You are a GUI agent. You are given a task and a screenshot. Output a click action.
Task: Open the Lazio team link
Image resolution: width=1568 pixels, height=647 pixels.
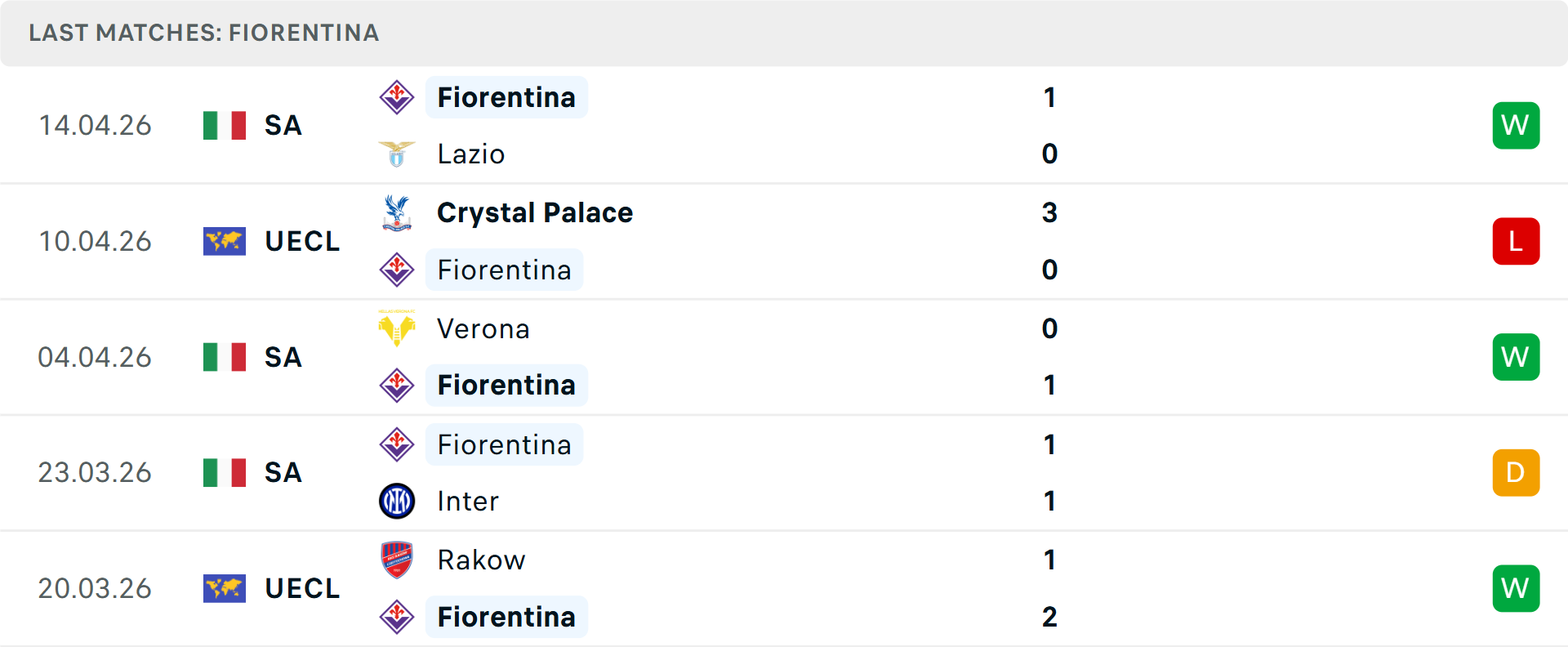coord(471,154)
